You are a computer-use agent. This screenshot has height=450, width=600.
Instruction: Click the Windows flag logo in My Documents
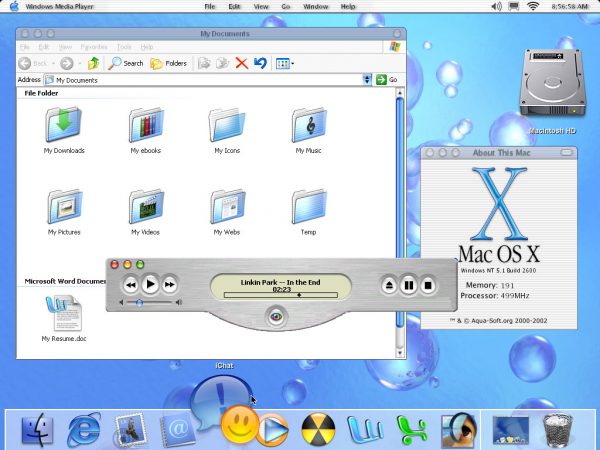tap(395, 47)
